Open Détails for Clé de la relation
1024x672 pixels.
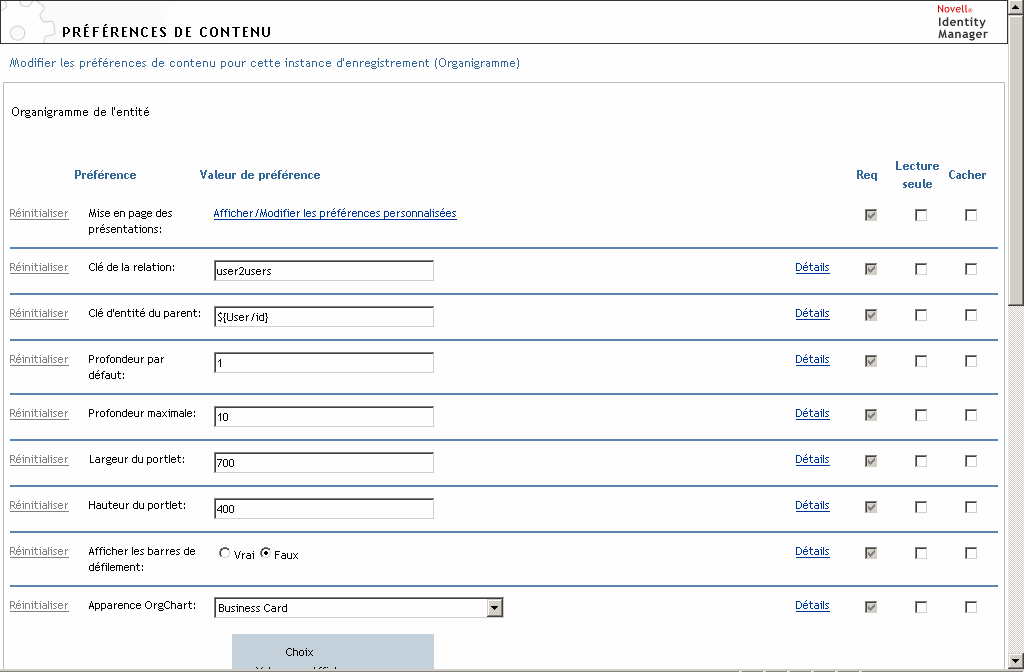812,267
